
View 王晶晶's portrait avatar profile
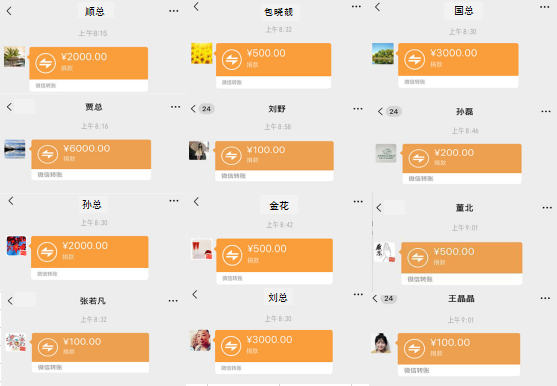381,343
